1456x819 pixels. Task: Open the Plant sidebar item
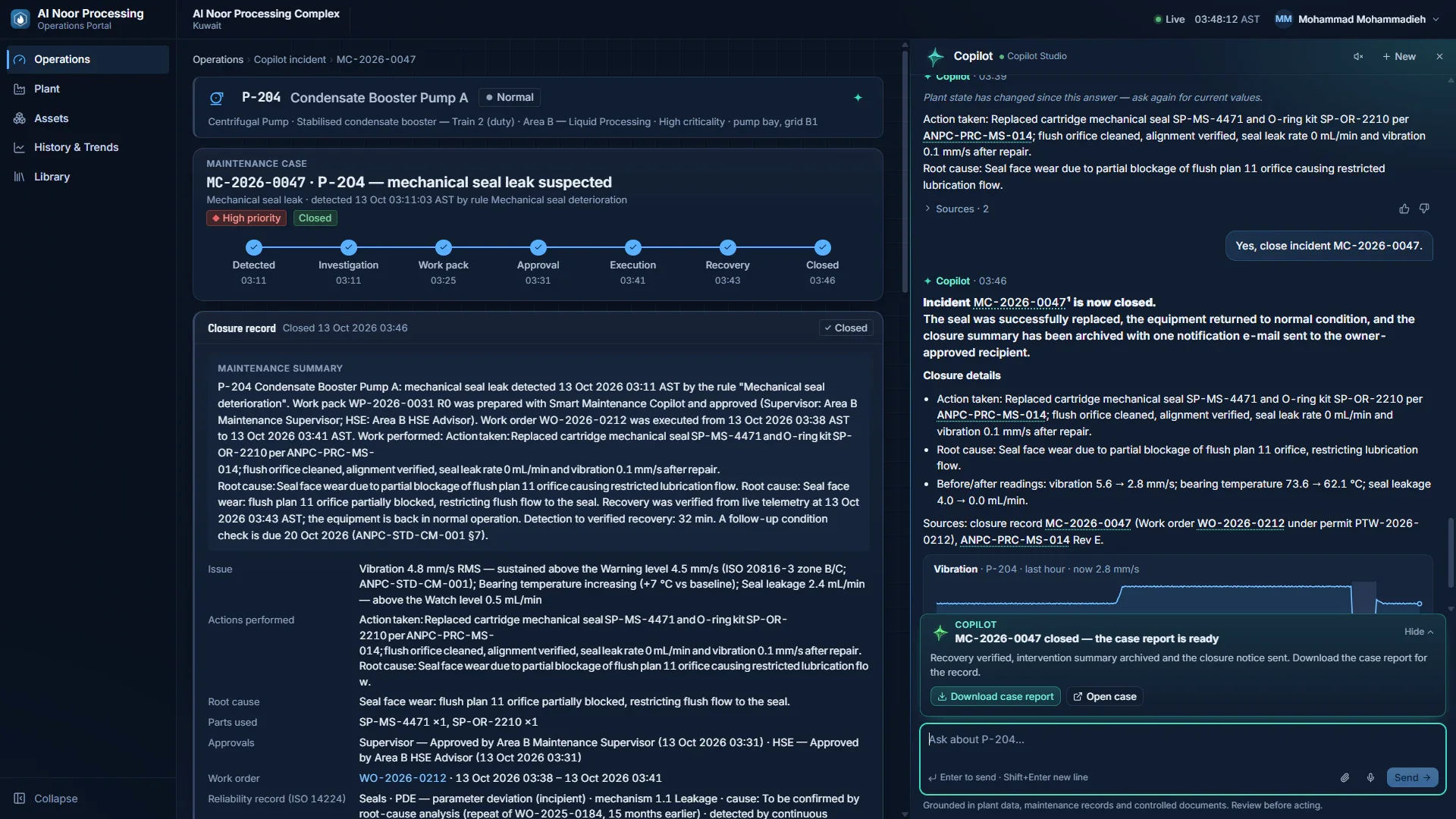click(x=88, y=89)
